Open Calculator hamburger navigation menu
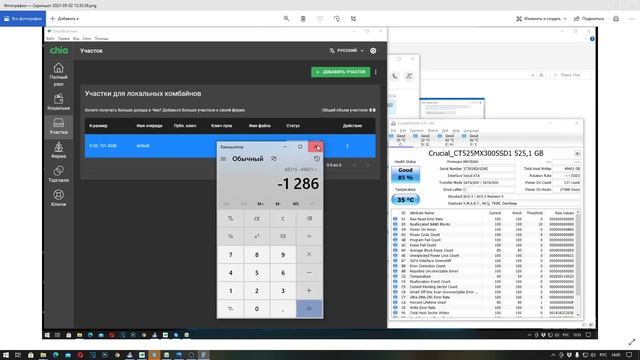Viewport: 640px width, 360px height. 223,159
